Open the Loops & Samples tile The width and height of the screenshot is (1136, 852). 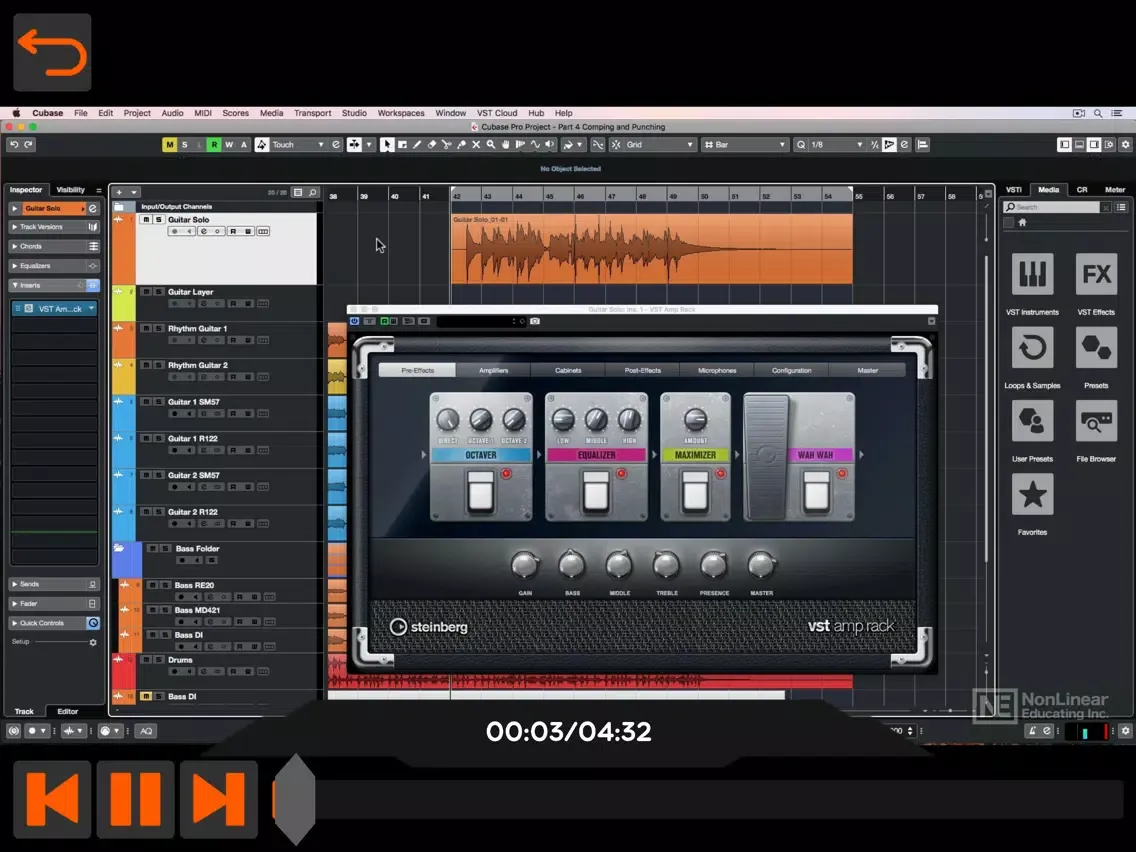pos(1032,347)
